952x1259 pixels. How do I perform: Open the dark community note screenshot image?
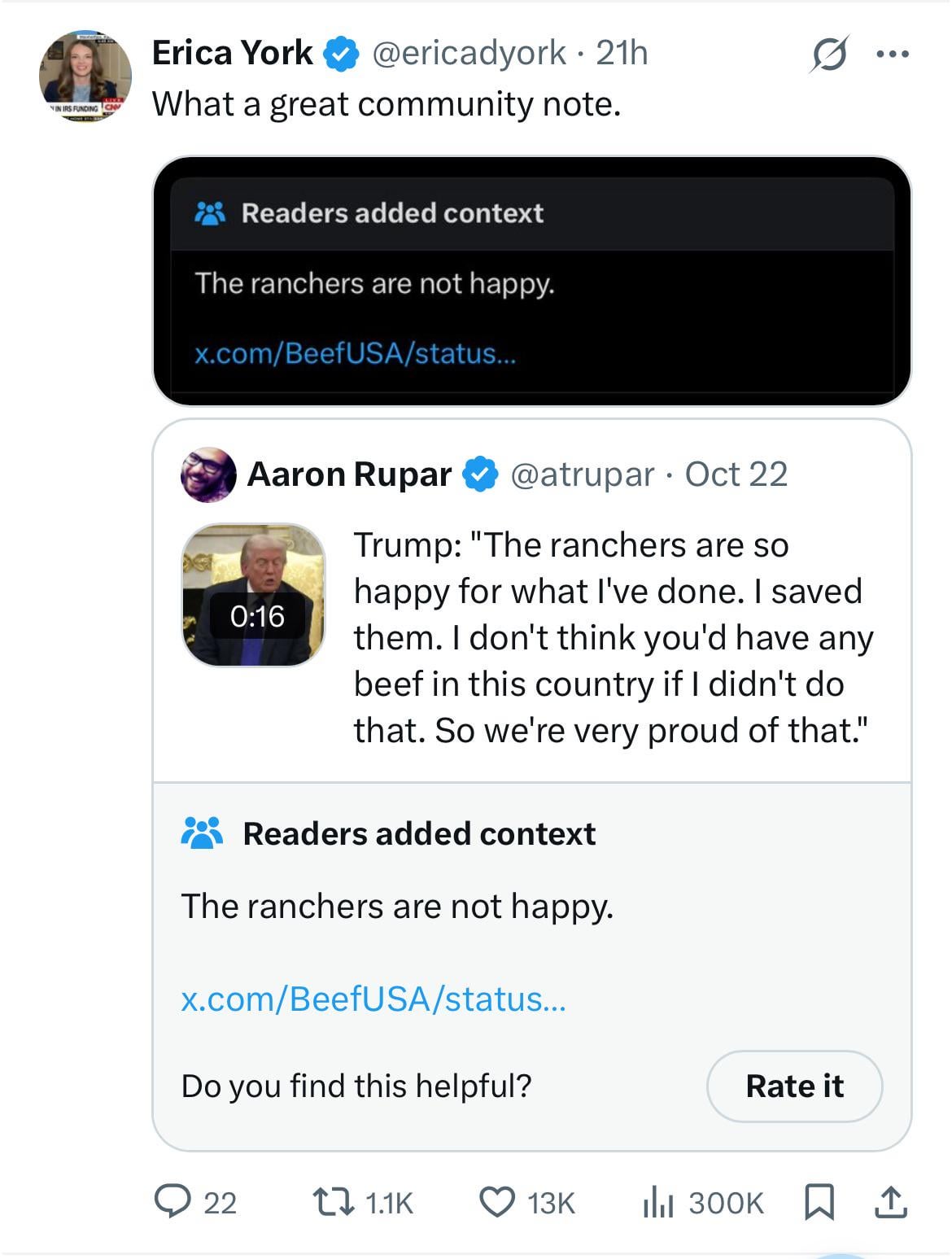coord(531,281)
